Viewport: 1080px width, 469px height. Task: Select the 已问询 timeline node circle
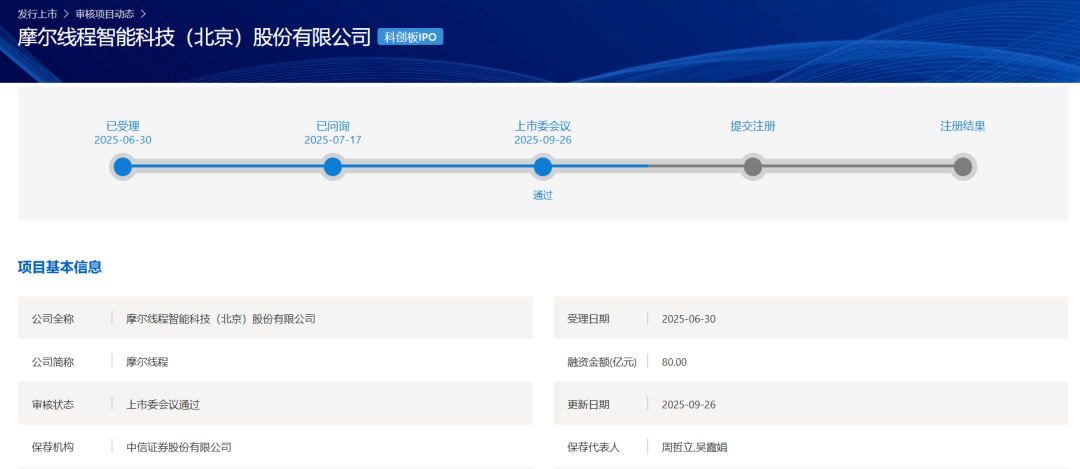333,167
